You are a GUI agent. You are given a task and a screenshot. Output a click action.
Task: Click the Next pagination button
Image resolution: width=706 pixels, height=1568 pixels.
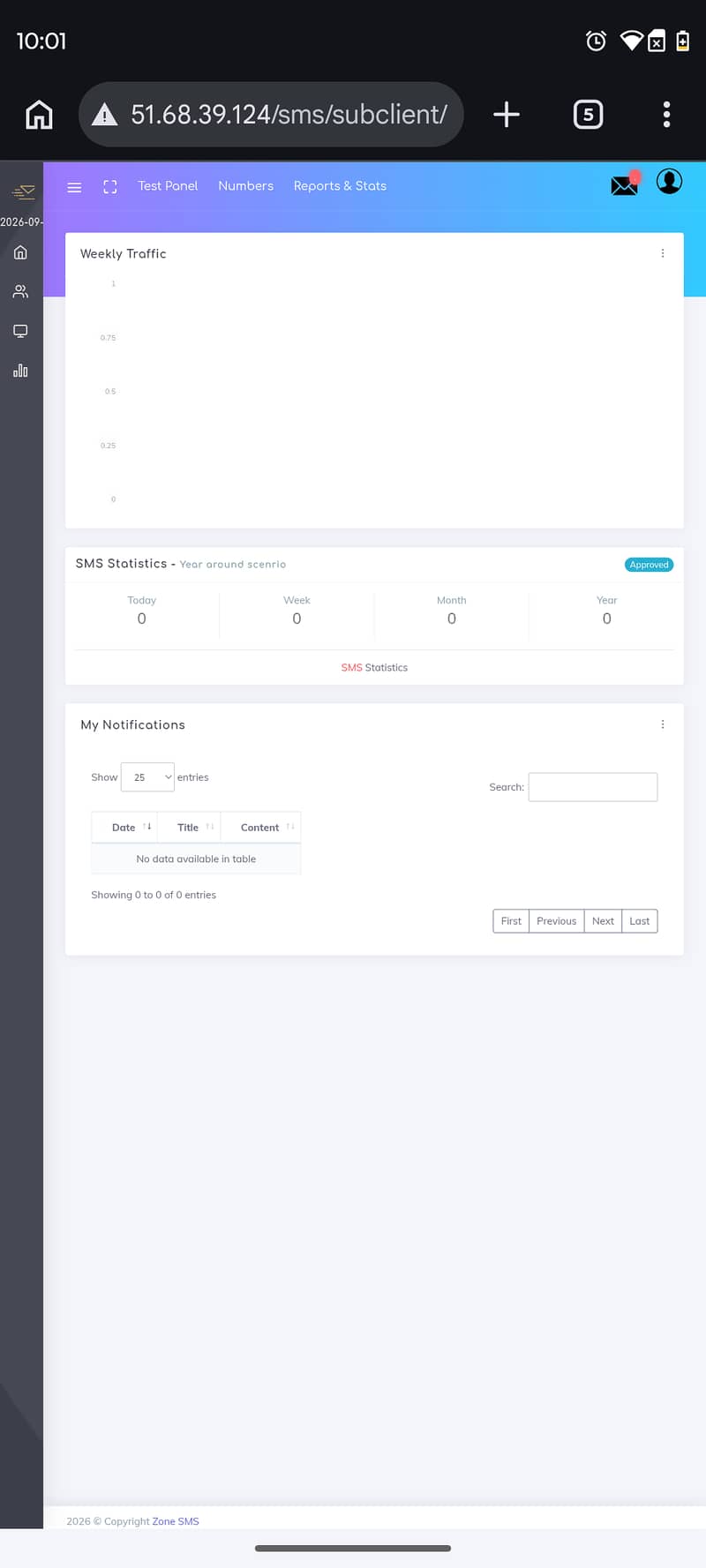coord(603,921)
